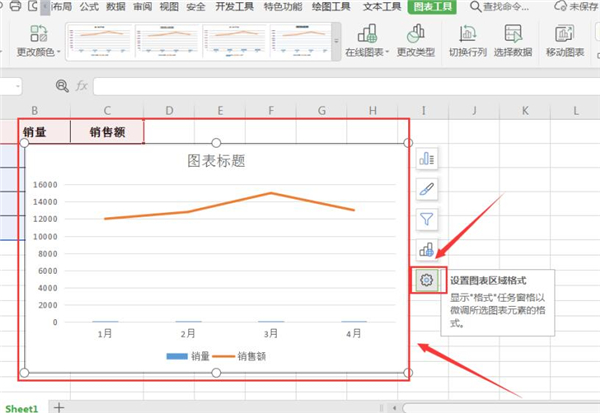Image resolution: width=600 pixels, height=413 pixels.
Task: Select the first chart style thumbnail
Action: (103, 39)
